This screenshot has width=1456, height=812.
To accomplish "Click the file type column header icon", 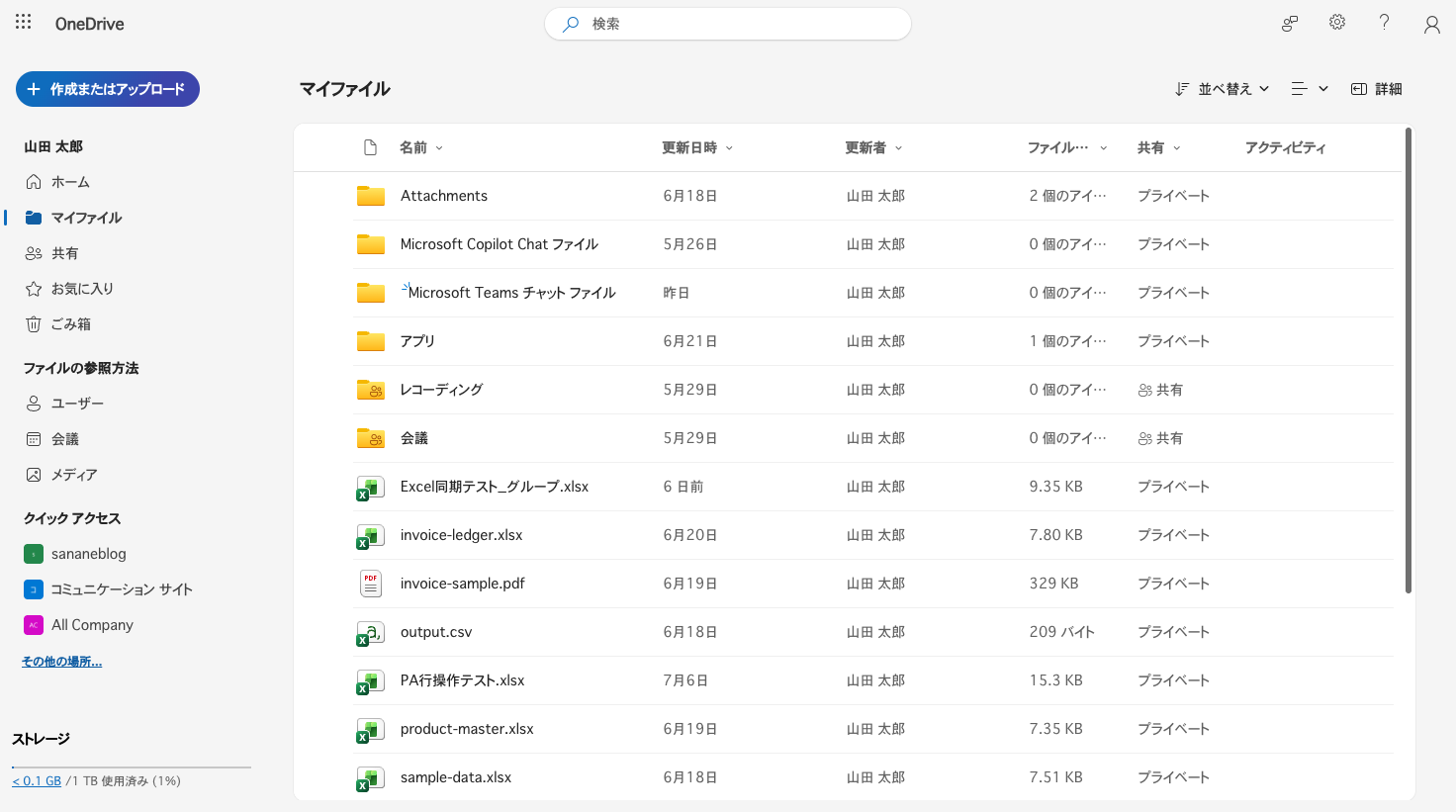I will (x=371, y=147).
